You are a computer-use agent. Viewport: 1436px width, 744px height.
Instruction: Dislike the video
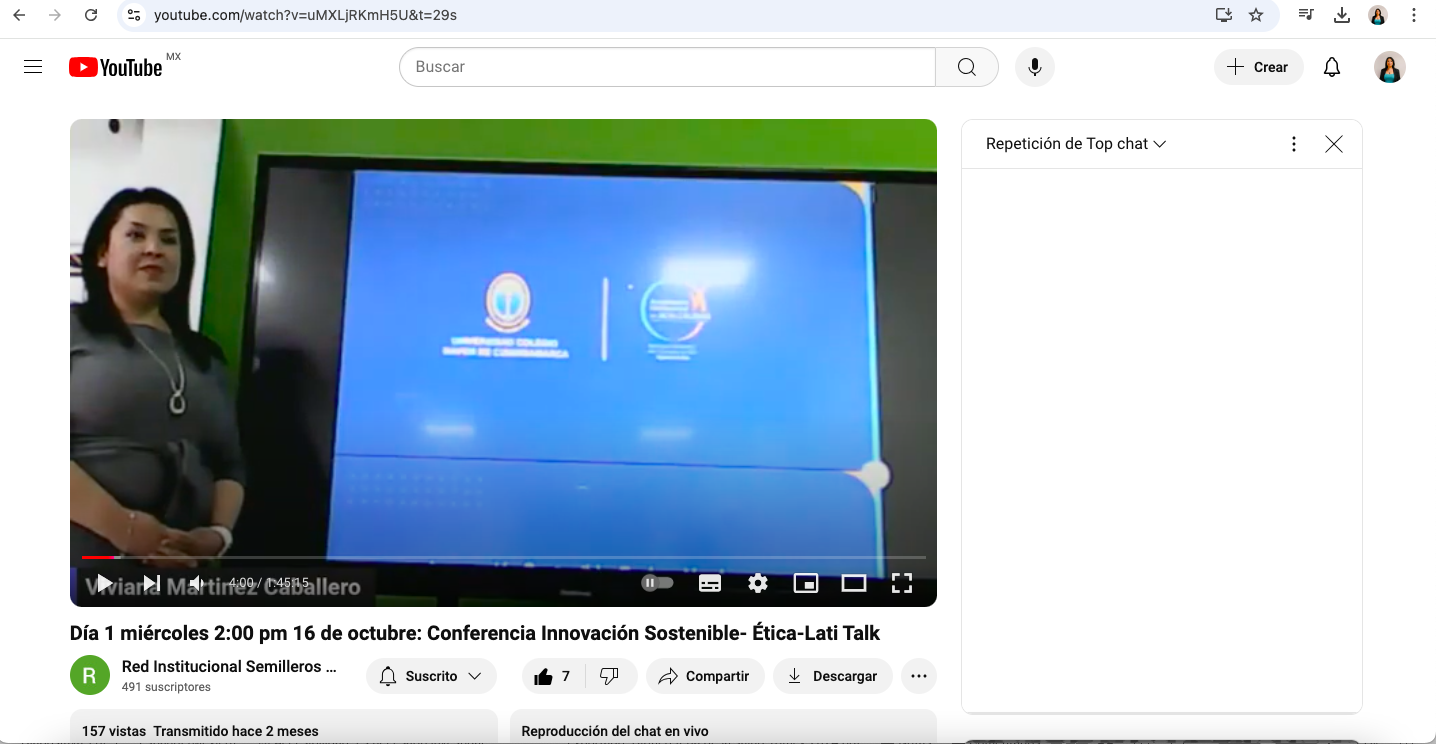(x=609, y=676)
